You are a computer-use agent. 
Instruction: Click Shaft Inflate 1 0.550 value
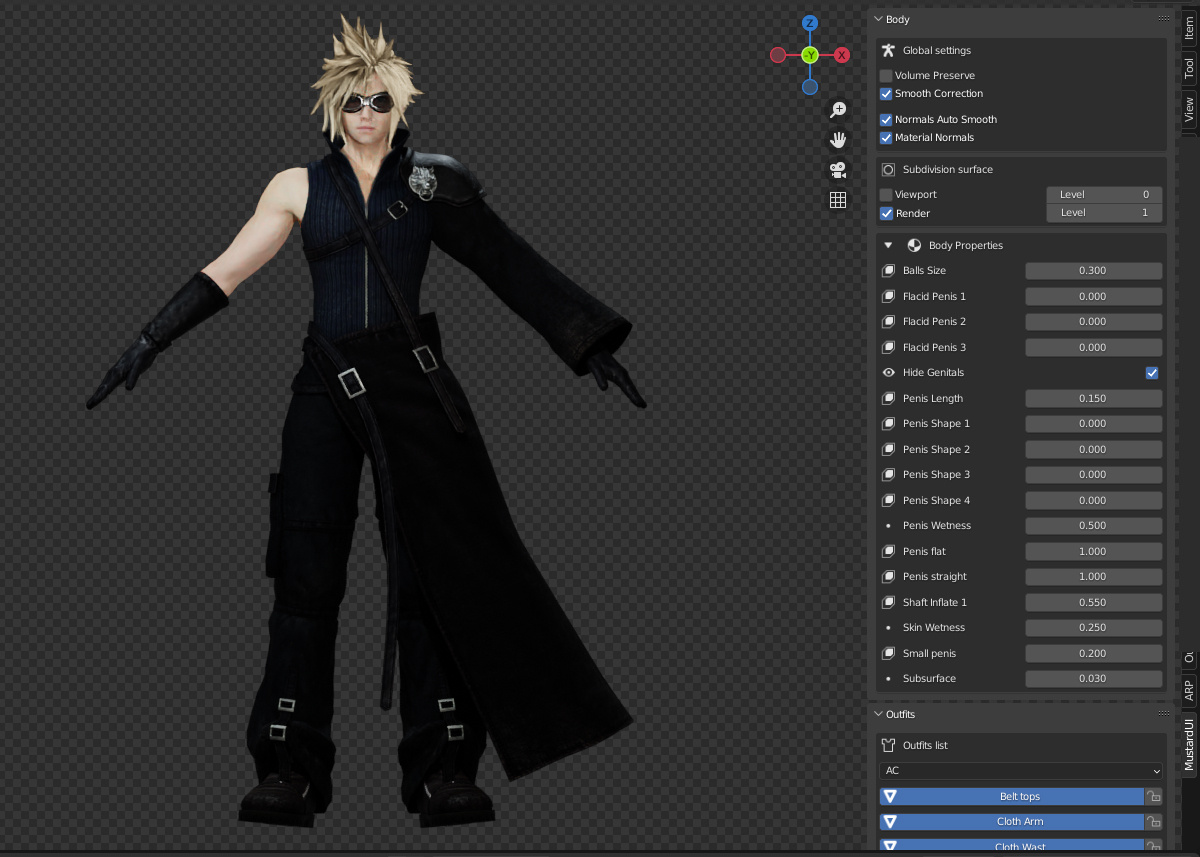pyautogui.click(x=1093, y=602)
